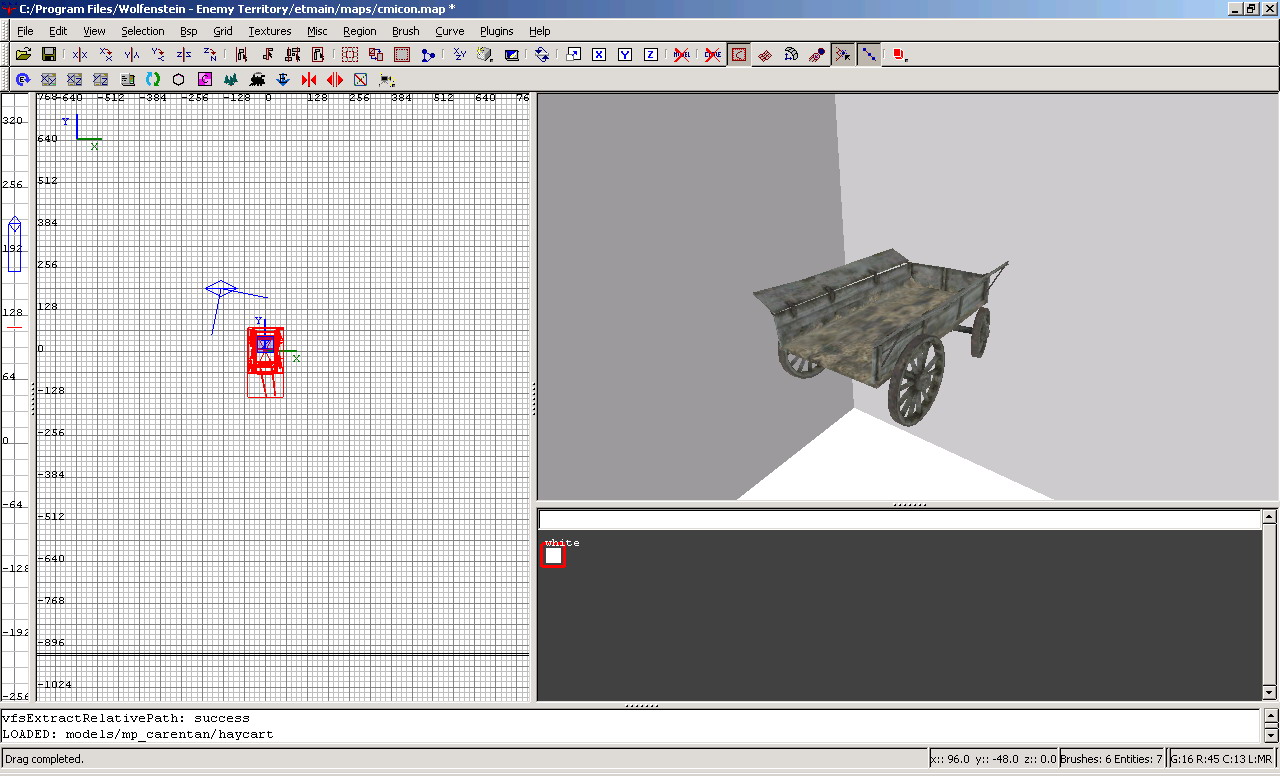Toggle the drill down rows and columns button
The height and width of the screenshot is (776, 1280).
coord(869,54)
